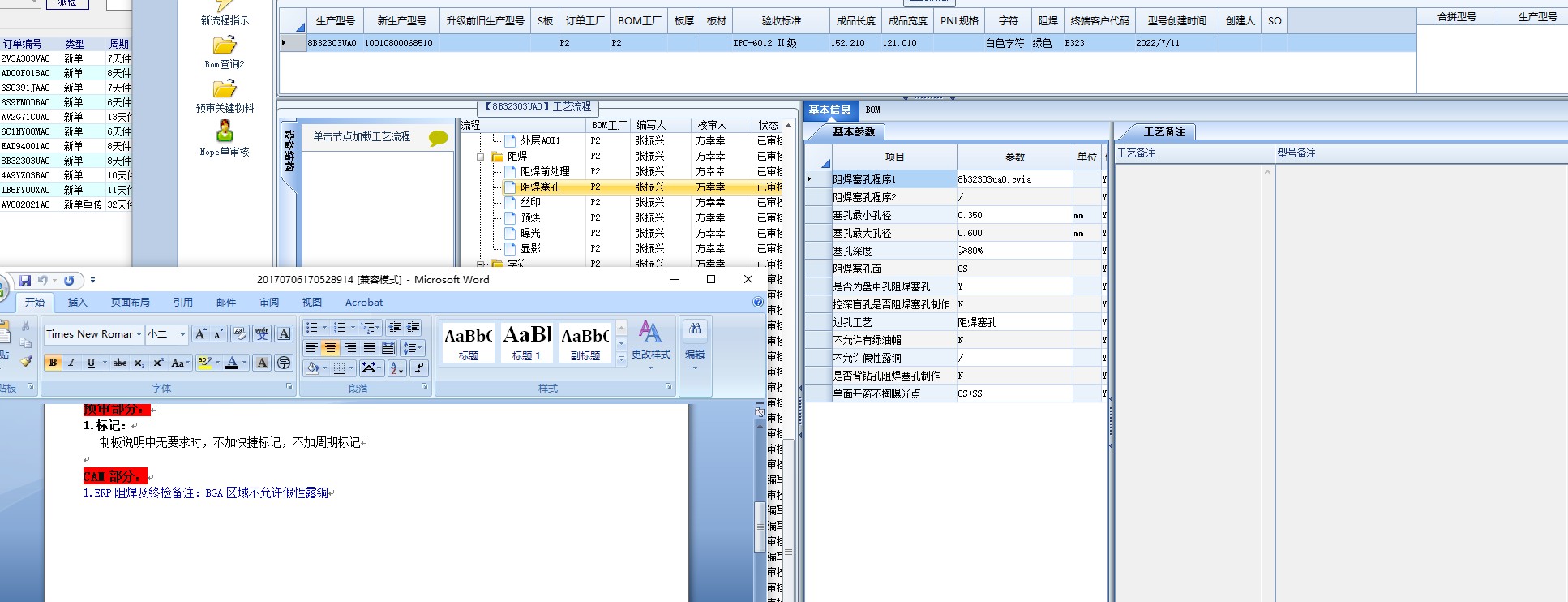Image resolution: width=1568 pixels, height=602 pixels.
Task: Apply the 副标题 style
Action: pos(585,342)
